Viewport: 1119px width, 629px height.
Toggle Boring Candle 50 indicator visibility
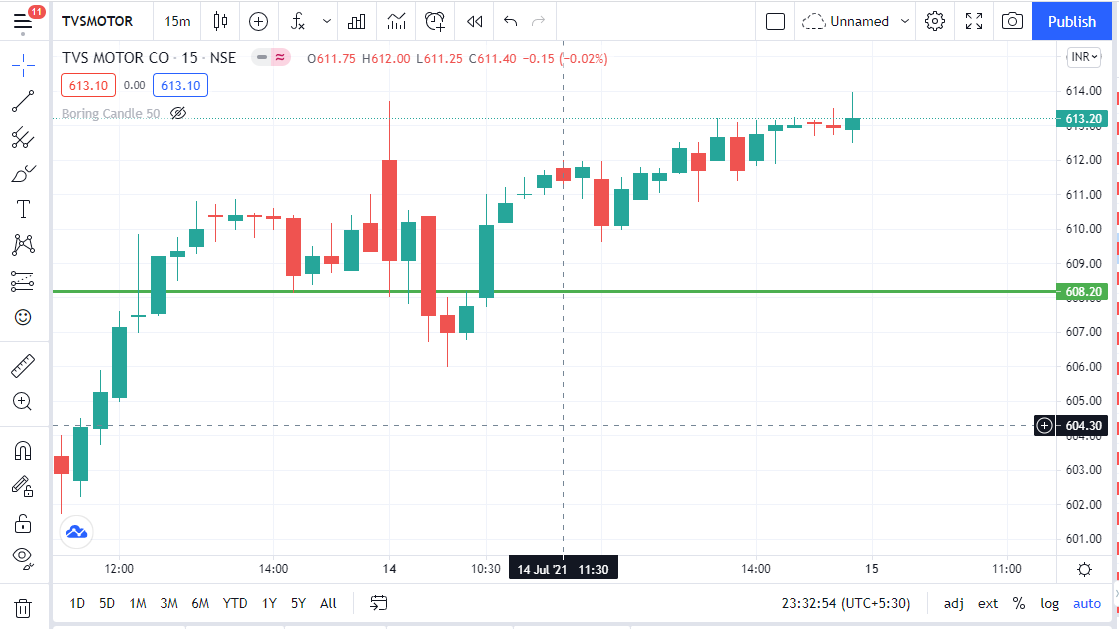(178, 114)
